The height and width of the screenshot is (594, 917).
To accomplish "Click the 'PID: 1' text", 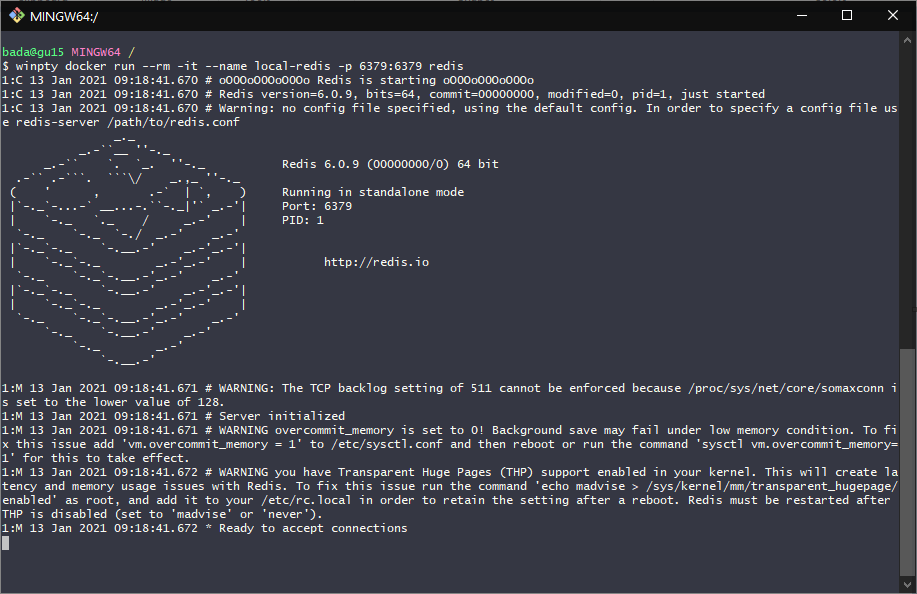I will [303, 220].
